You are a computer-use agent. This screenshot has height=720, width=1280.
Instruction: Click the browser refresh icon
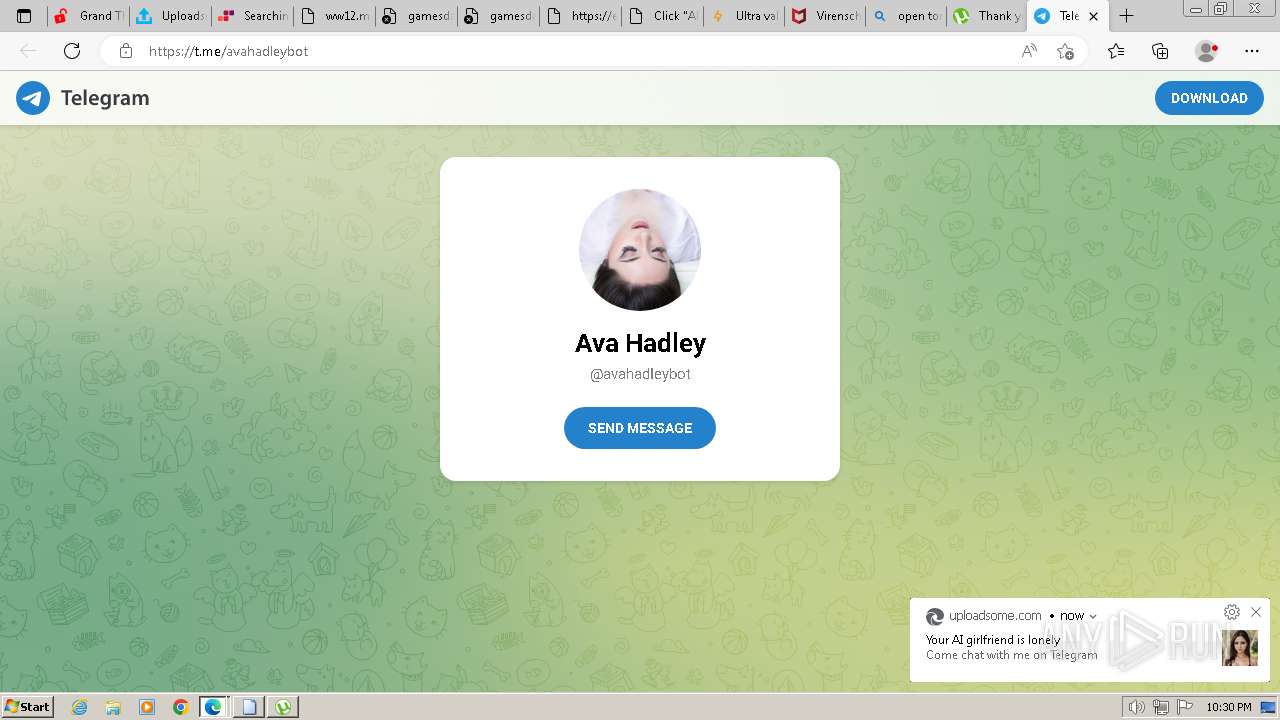[x=72, y=51]
